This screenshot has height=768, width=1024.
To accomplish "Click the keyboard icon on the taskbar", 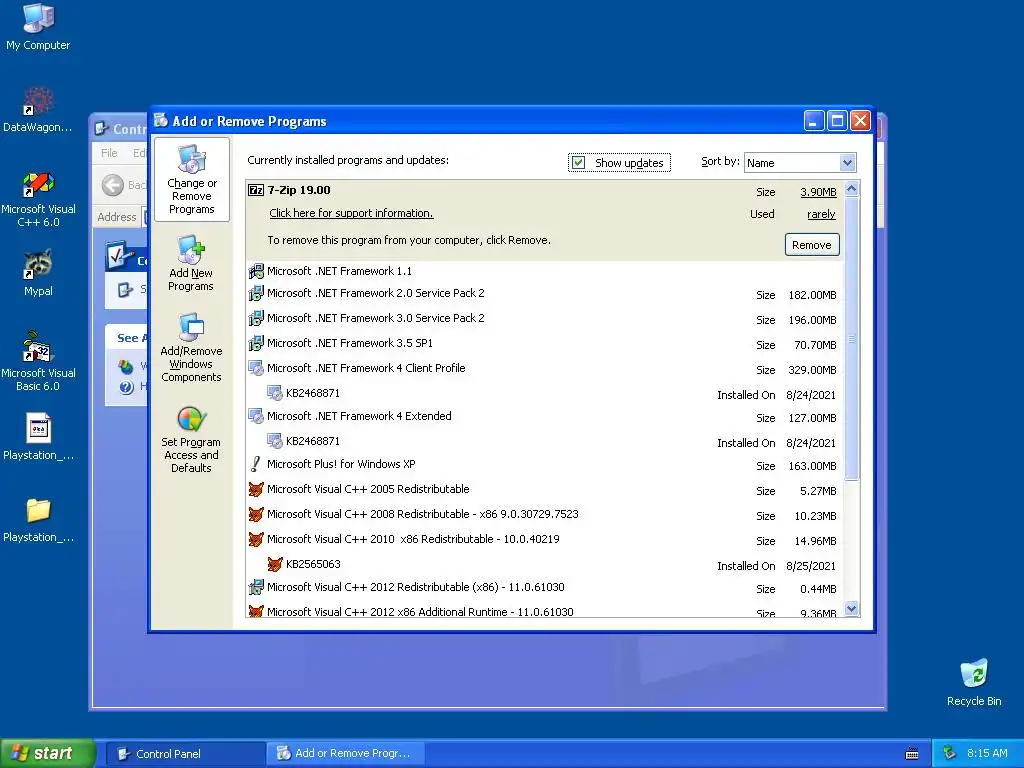I will (x=912, y=754).
